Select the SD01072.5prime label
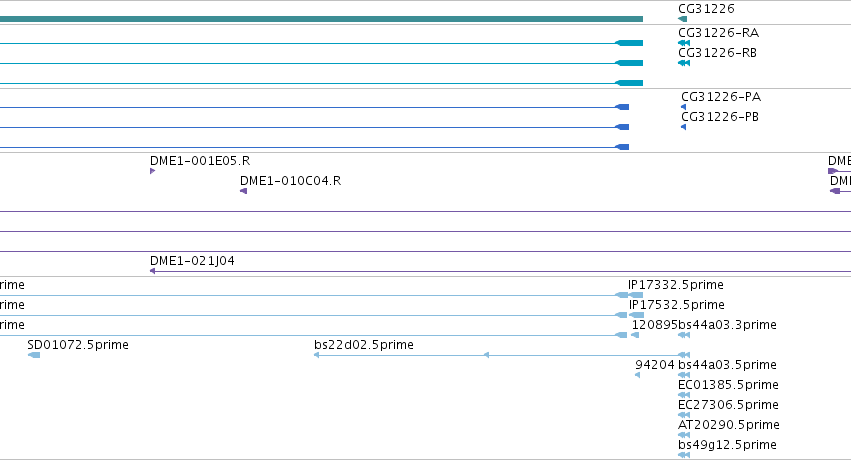This screenshot has height=460, width=851. (78, 344)
